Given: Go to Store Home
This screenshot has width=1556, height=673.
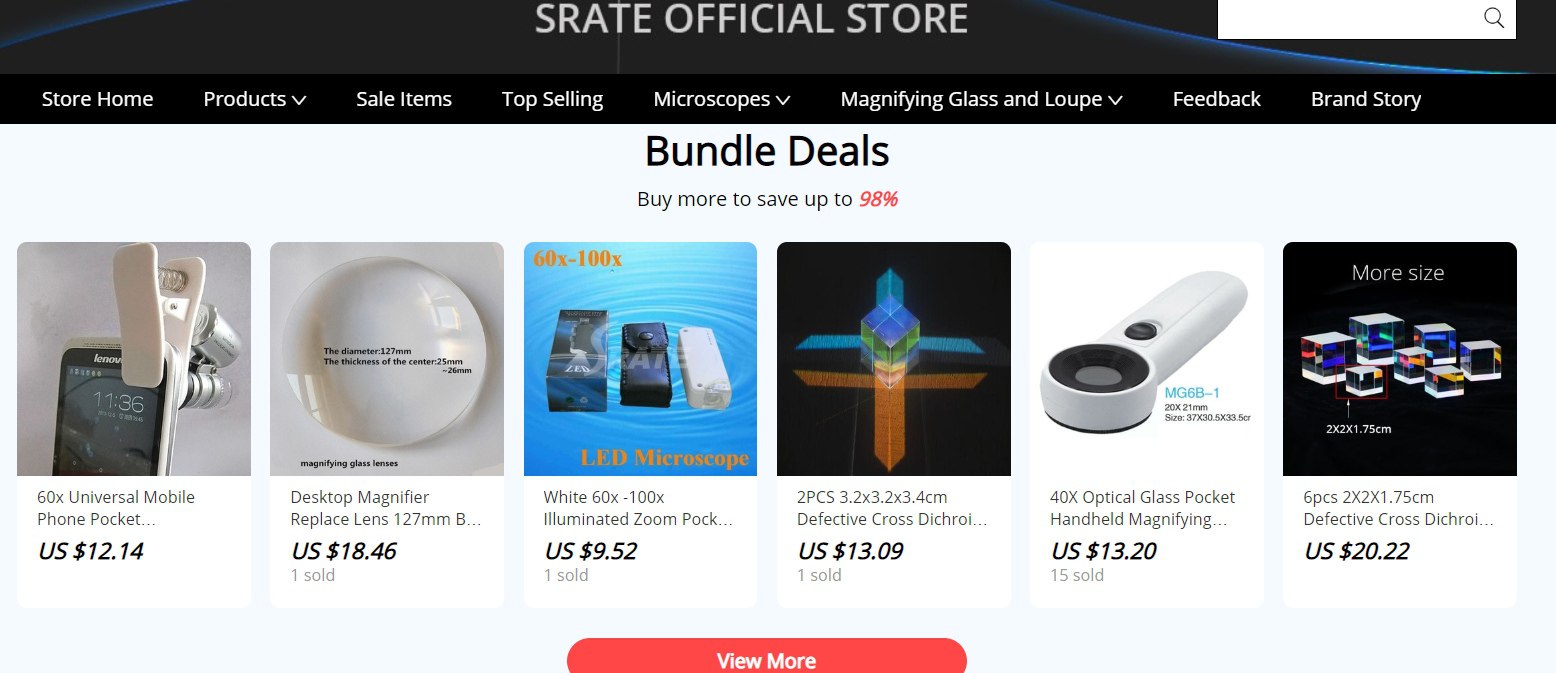Looking at the screenshot, I should pyautogui.click(x=97, y=99).
